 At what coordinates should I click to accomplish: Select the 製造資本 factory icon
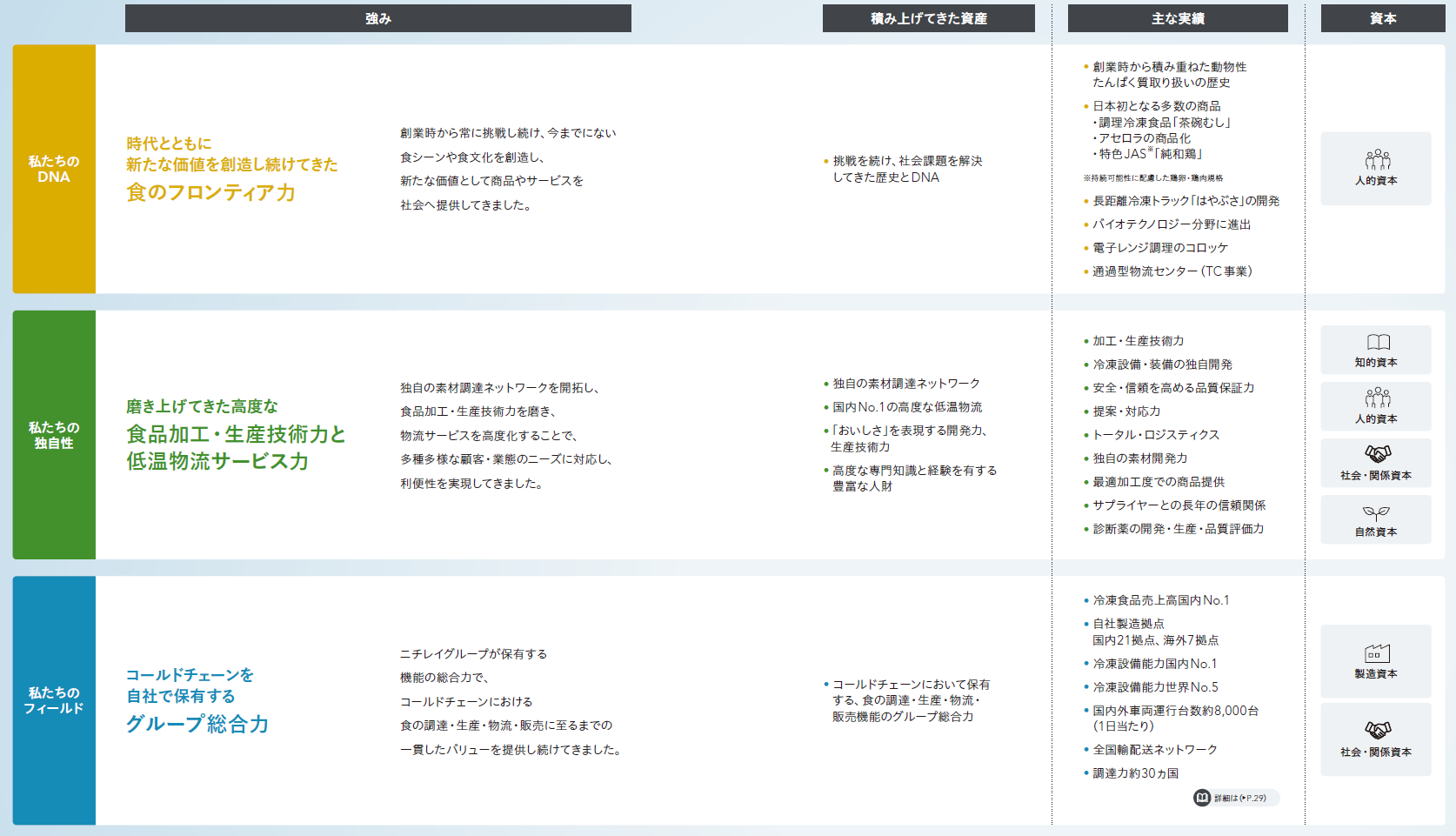[x=1377, y=653]
